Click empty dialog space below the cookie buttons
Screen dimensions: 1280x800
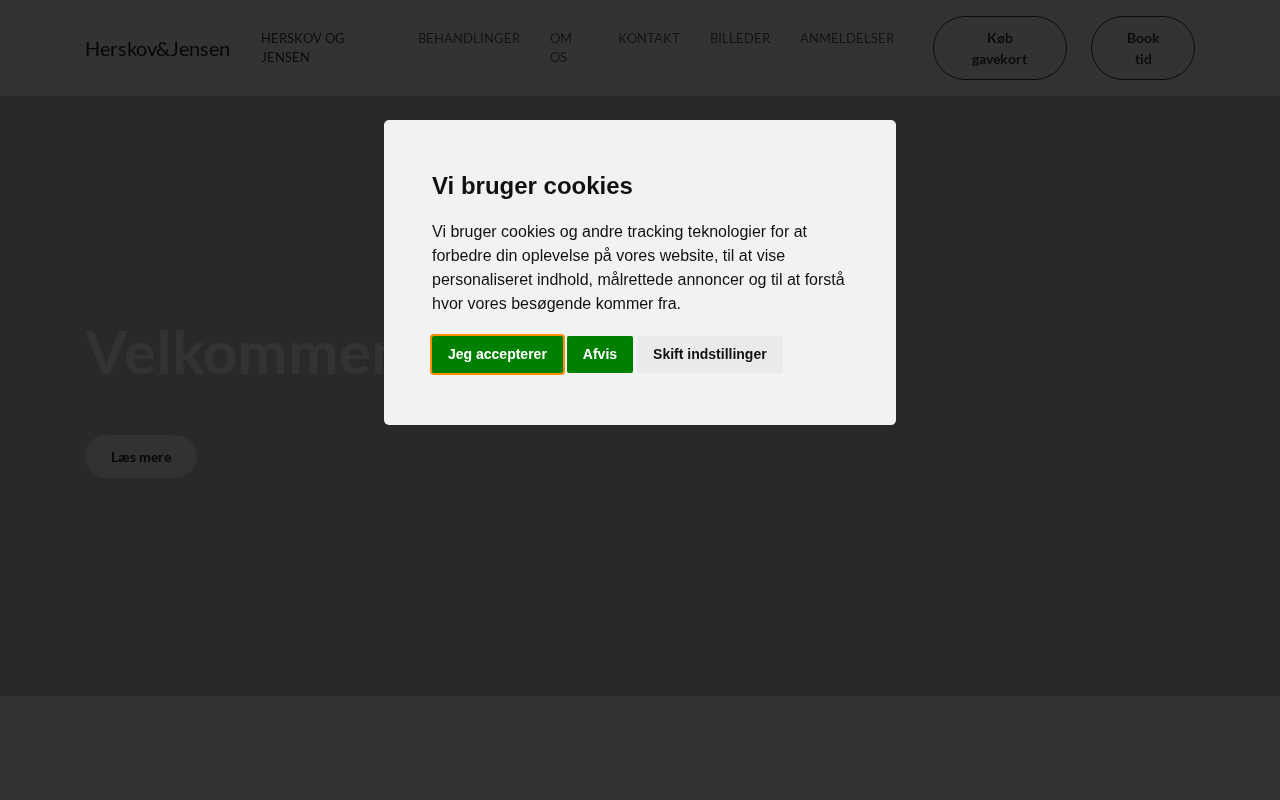click(x=640, y=399)
